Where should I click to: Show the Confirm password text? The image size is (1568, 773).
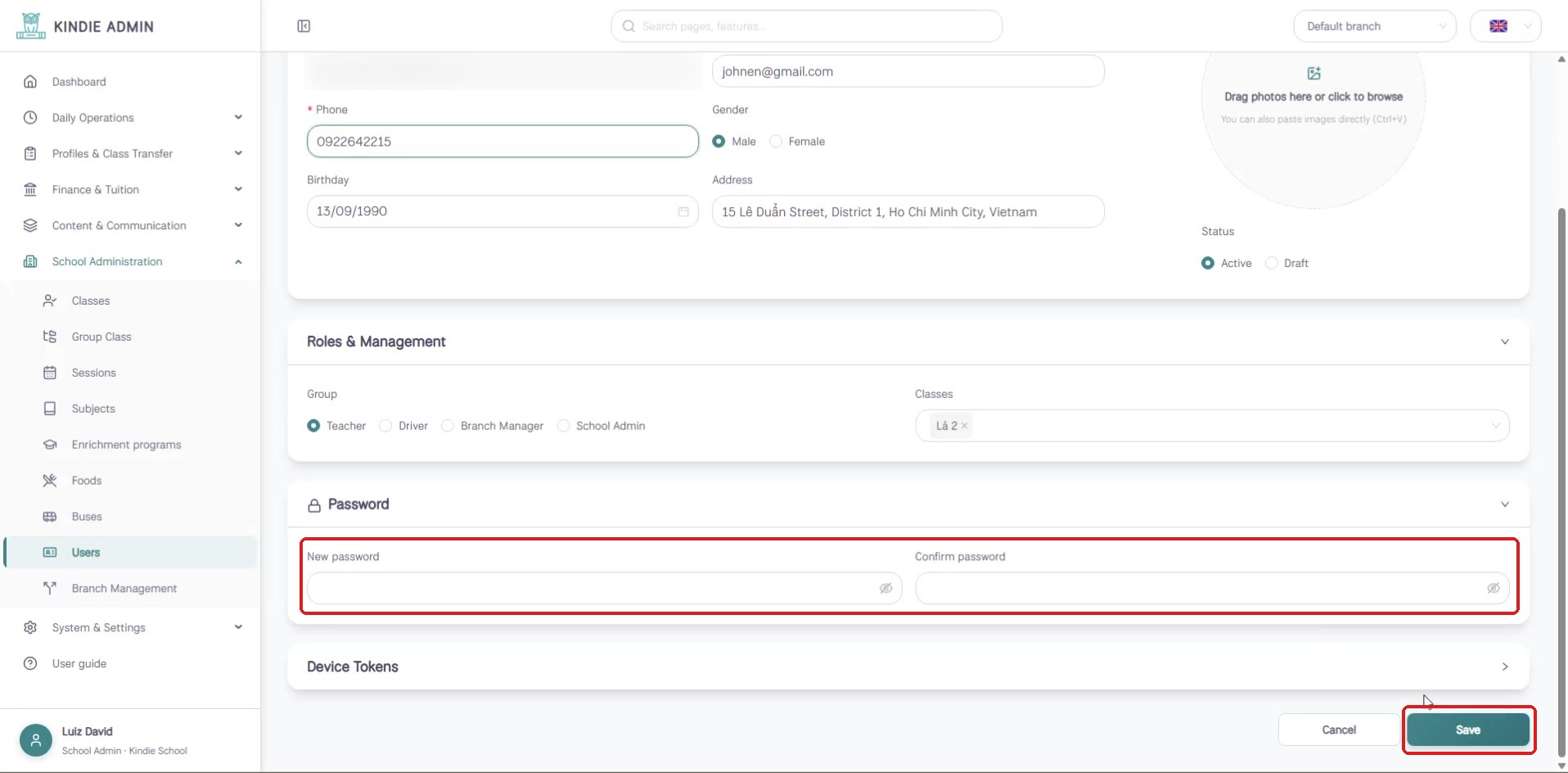1494,589
